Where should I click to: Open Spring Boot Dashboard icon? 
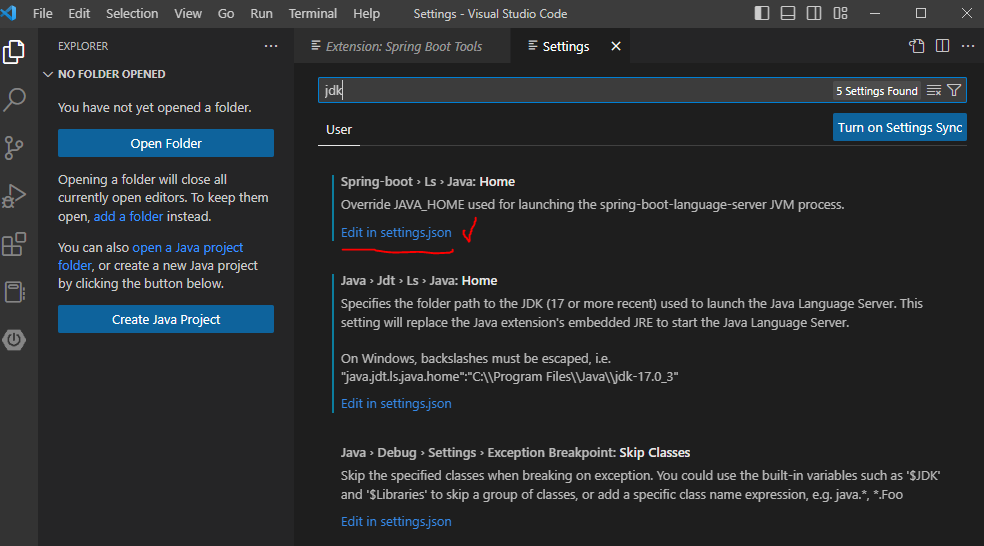click(x=14, y=340)
